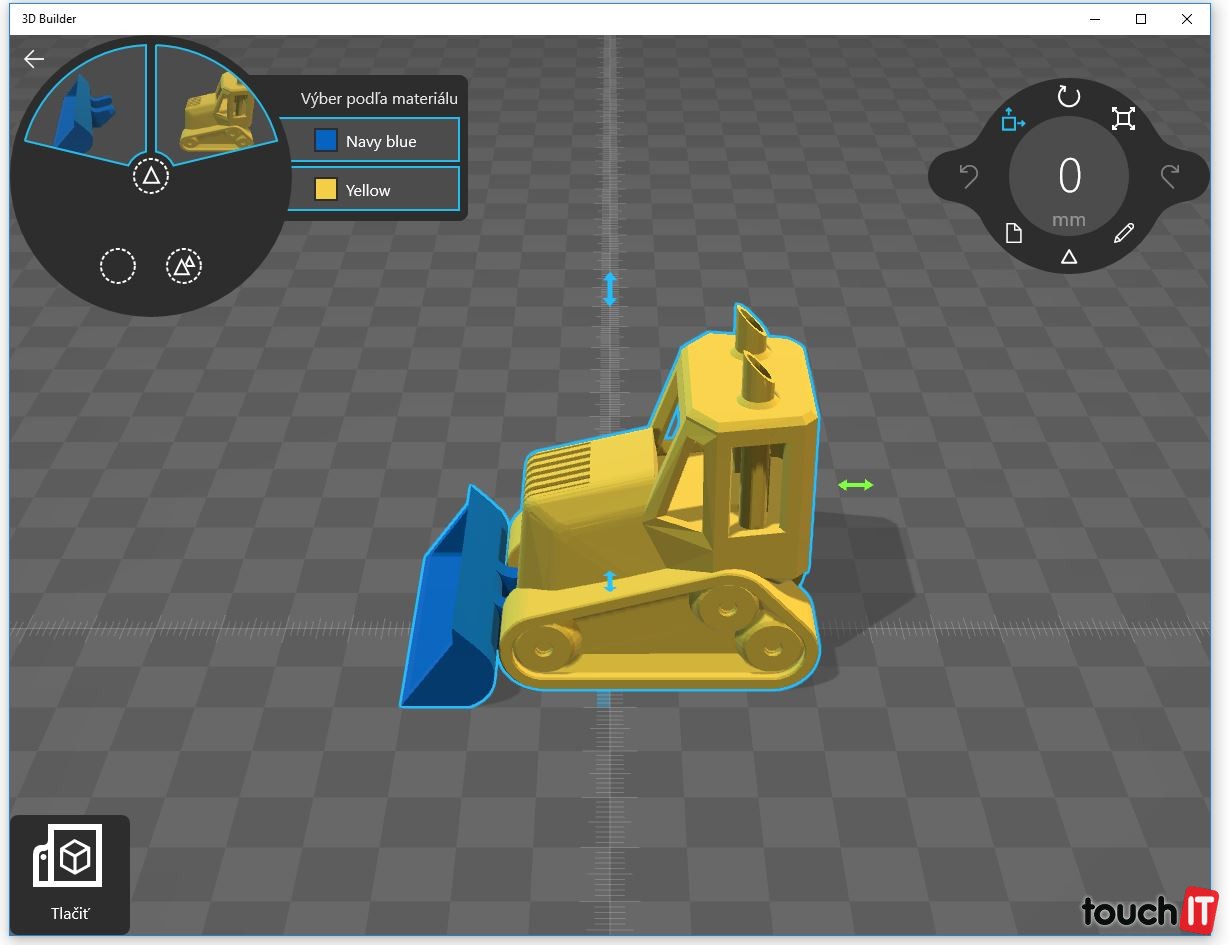
Task: Select the Navy blue material entry
Action: click(369, 141)
